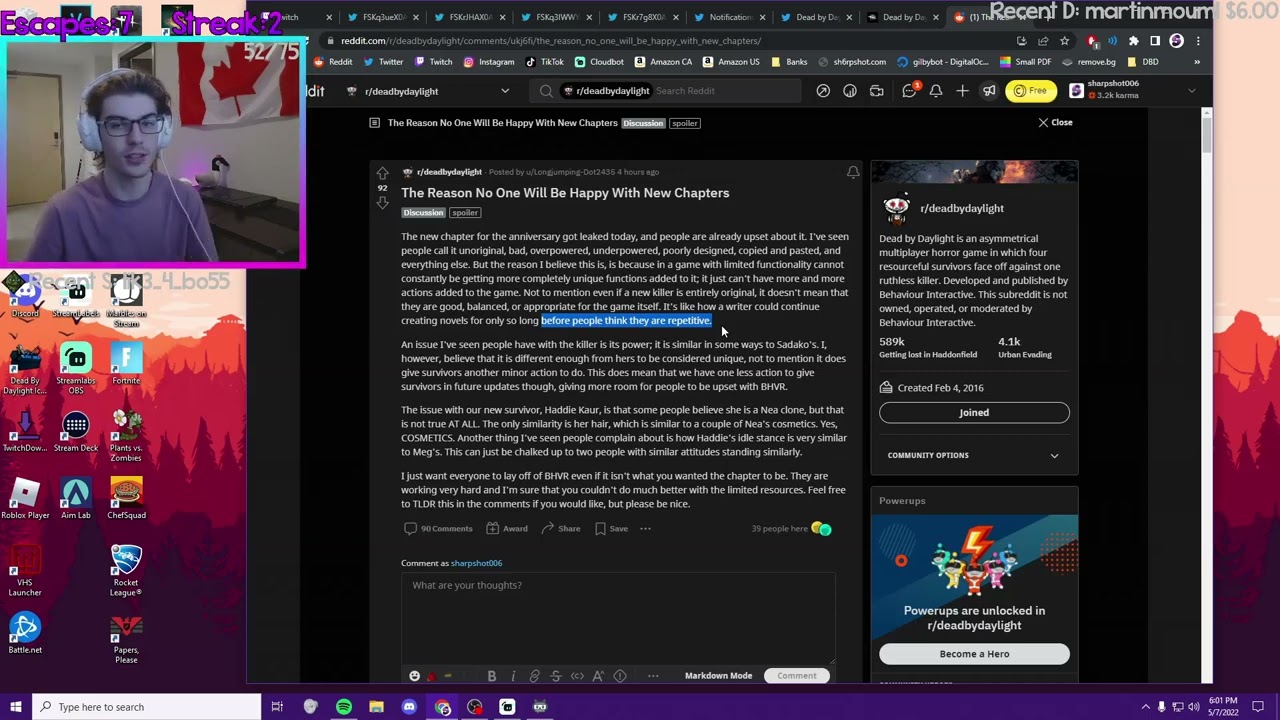Click the browser address bar URL
Viewport: 1280px width, 720px height.
tap(550, 41)
